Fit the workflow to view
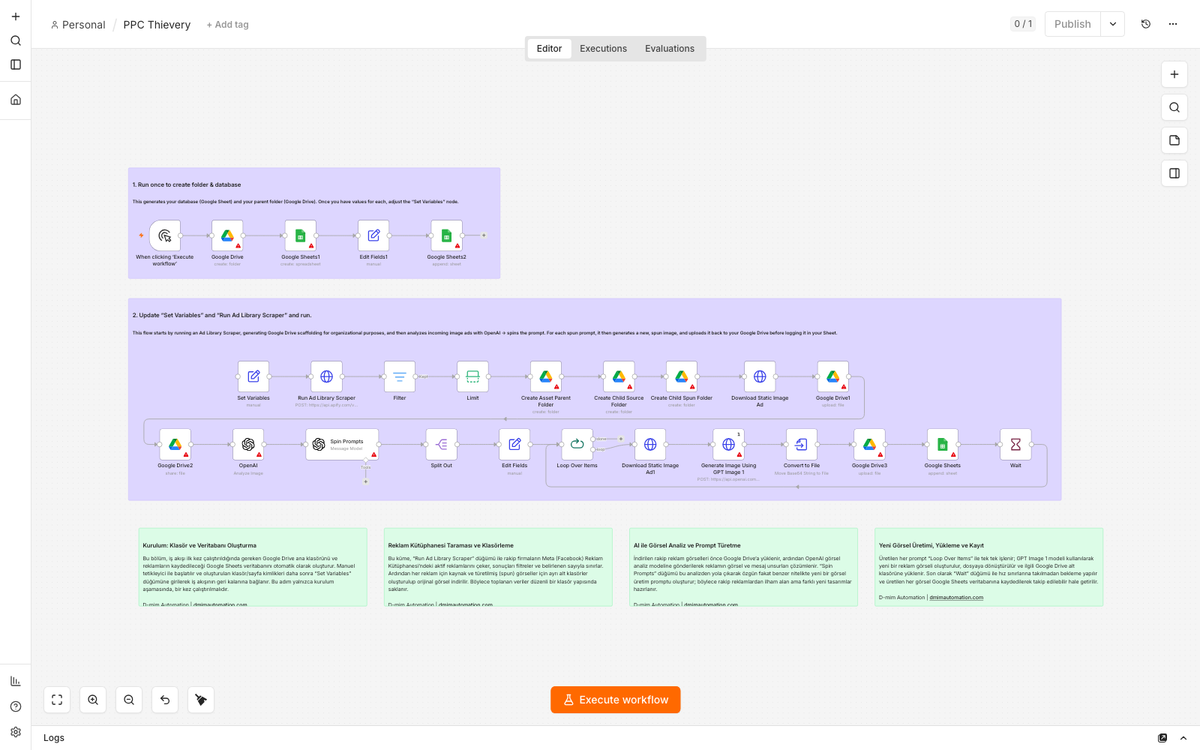Screen dimensions: 1200x750 (x=57, y=700)
